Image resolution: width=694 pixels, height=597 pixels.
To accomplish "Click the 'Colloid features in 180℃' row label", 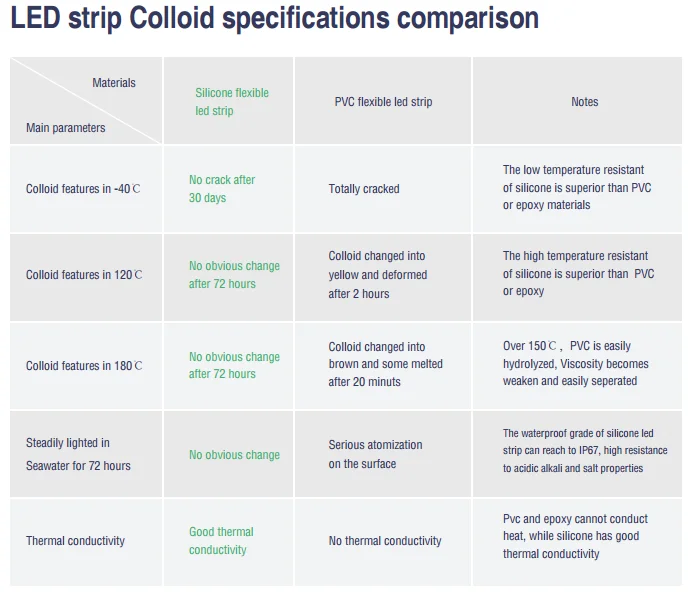I will point(84,366).
